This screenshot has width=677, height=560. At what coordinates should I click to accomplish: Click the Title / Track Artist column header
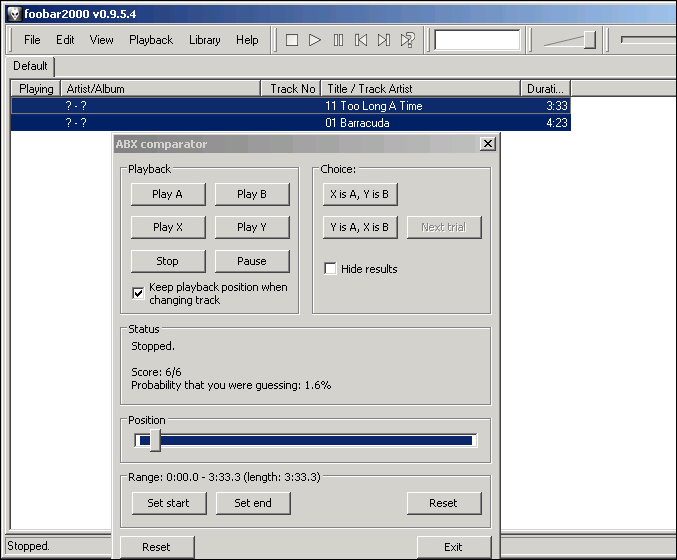[x=421, y=89]
